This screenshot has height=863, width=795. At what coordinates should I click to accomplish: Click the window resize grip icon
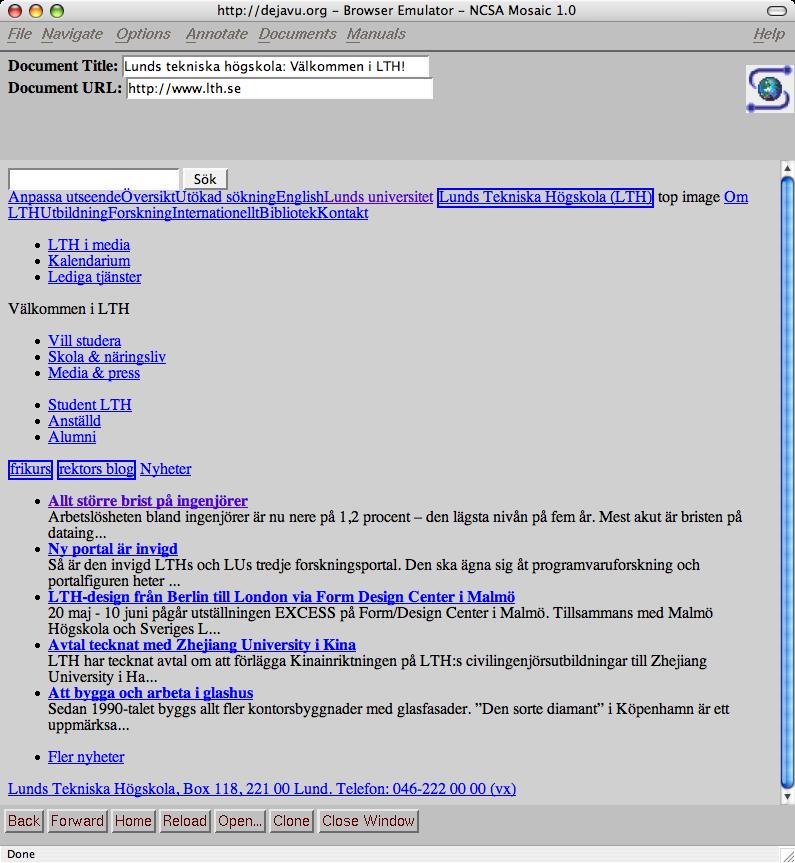(787, 855)
